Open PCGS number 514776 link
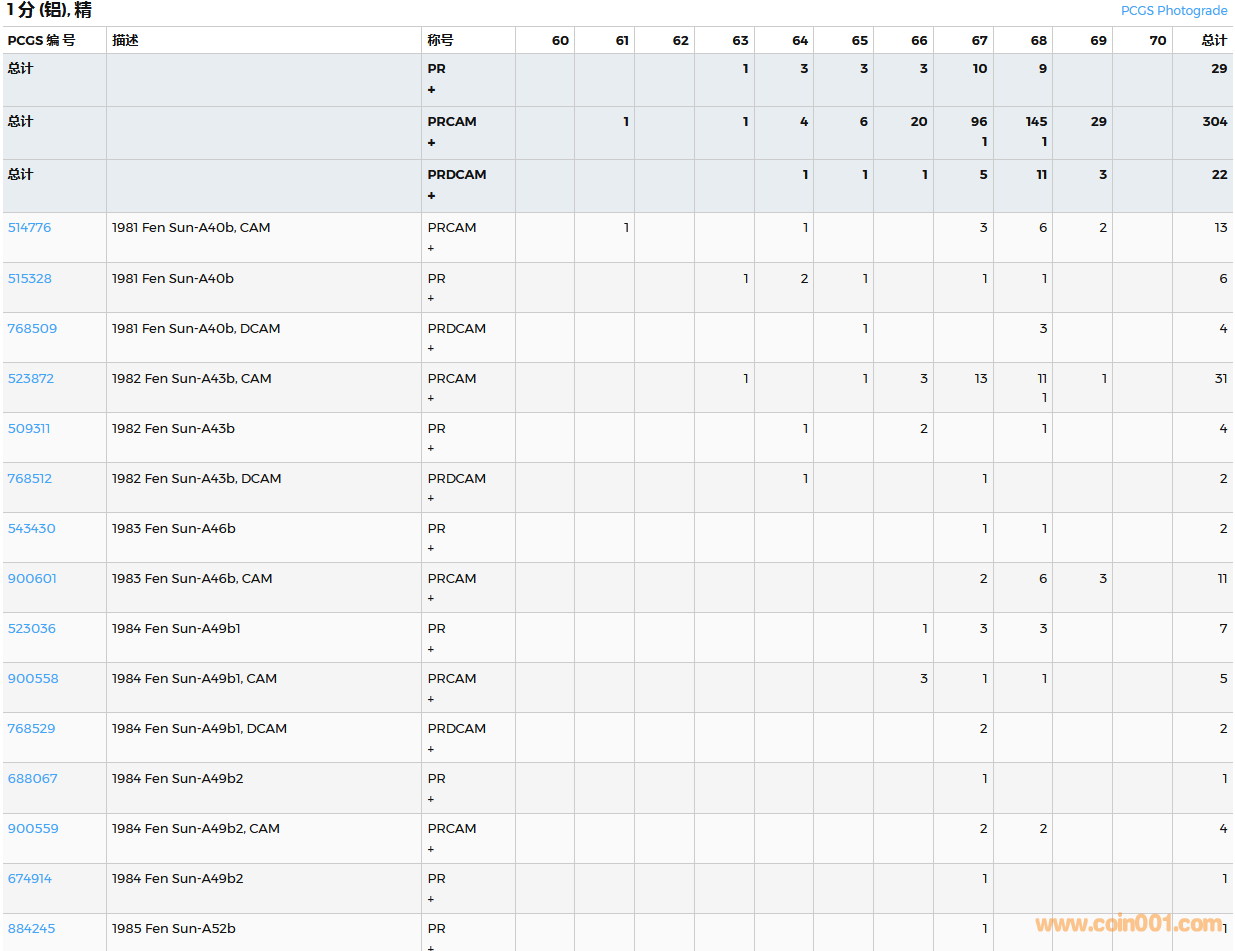 (29, 228)
